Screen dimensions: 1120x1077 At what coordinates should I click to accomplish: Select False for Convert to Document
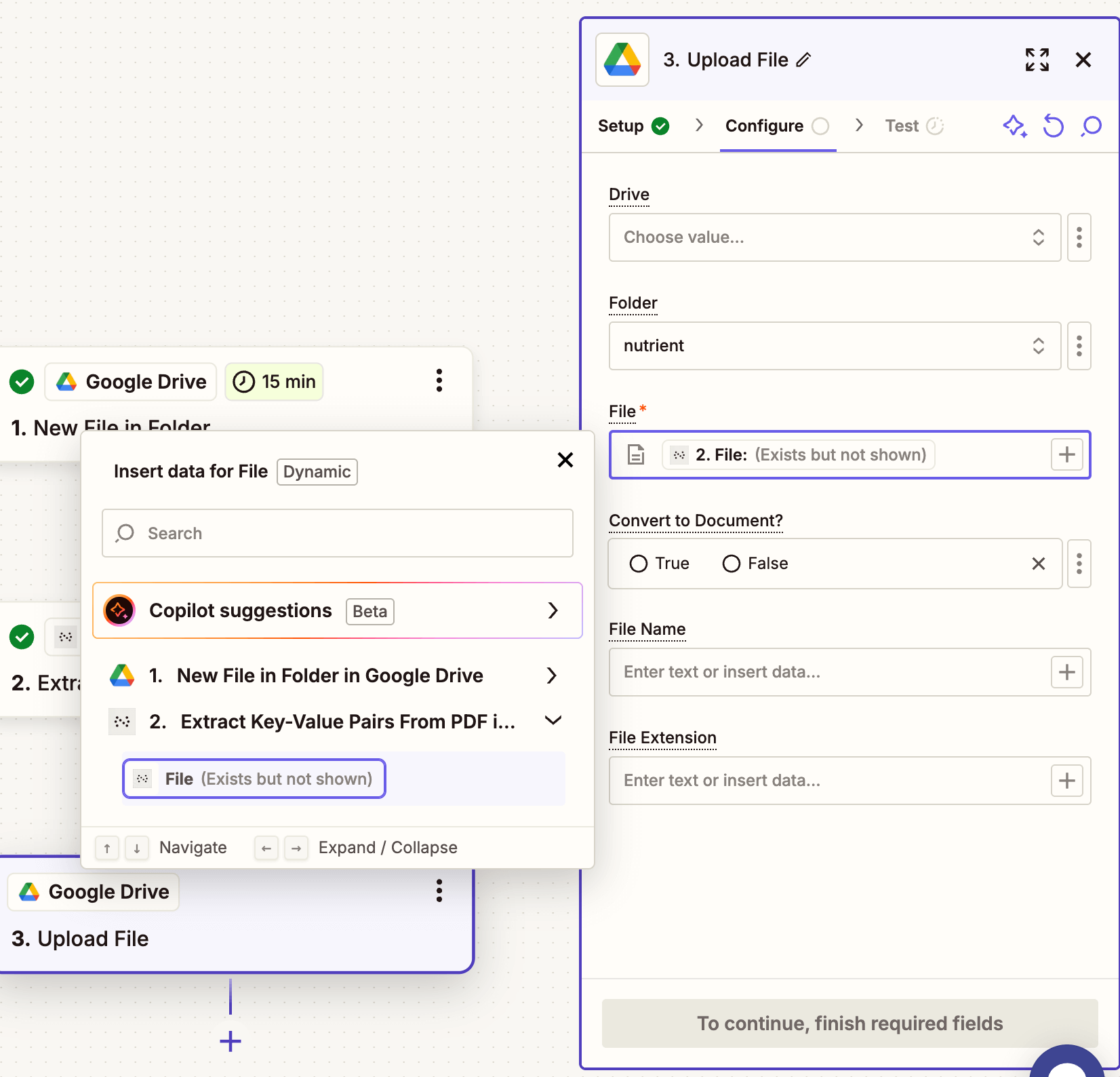tap(731, 564)
